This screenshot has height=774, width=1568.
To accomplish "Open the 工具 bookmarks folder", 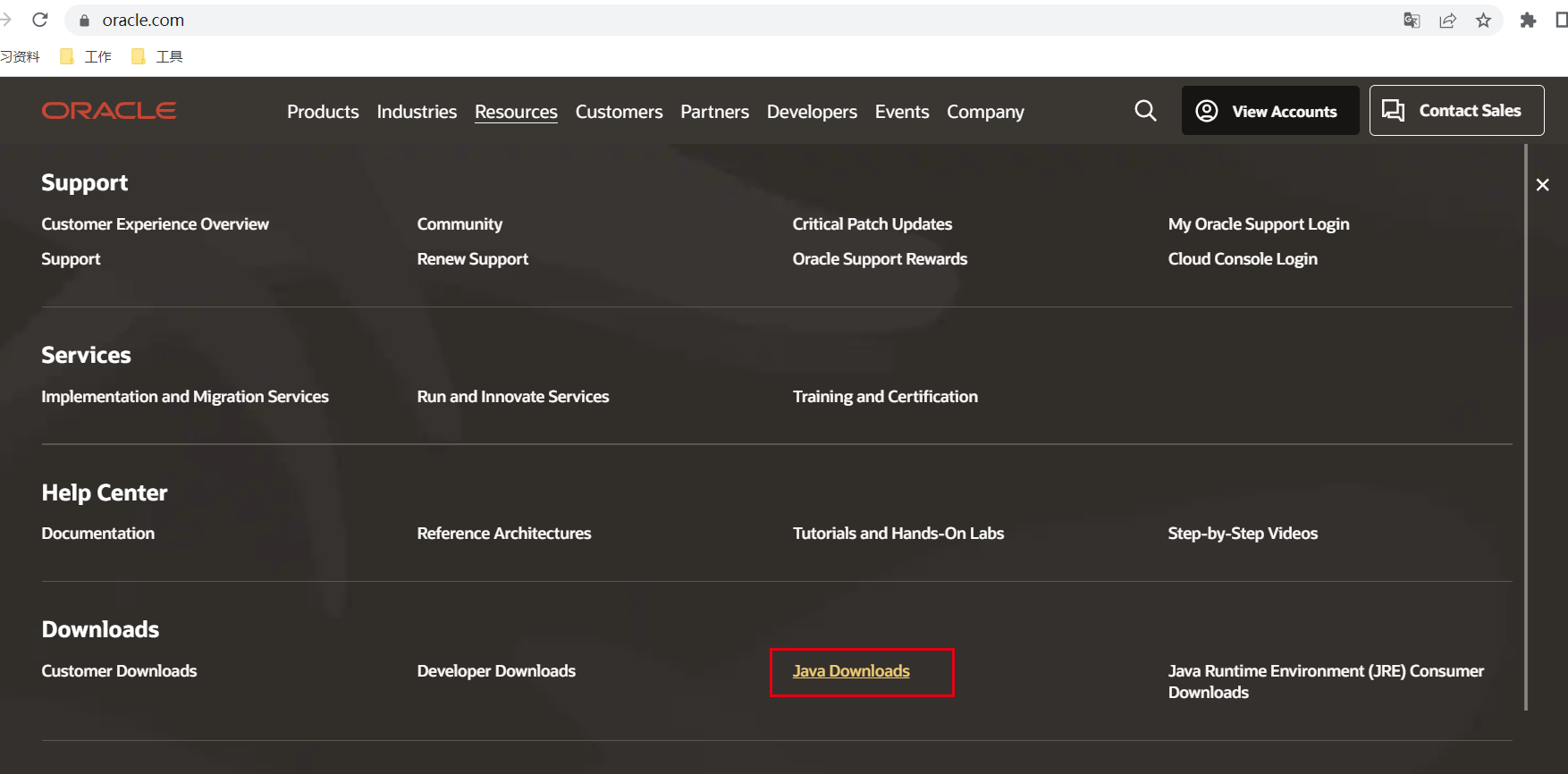I will pos(157,56).
